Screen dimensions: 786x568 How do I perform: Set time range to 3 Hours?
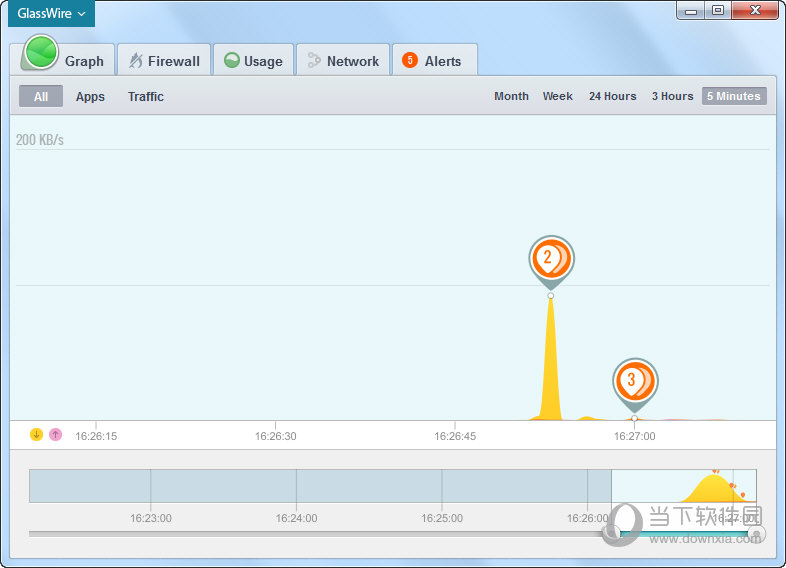672,96
